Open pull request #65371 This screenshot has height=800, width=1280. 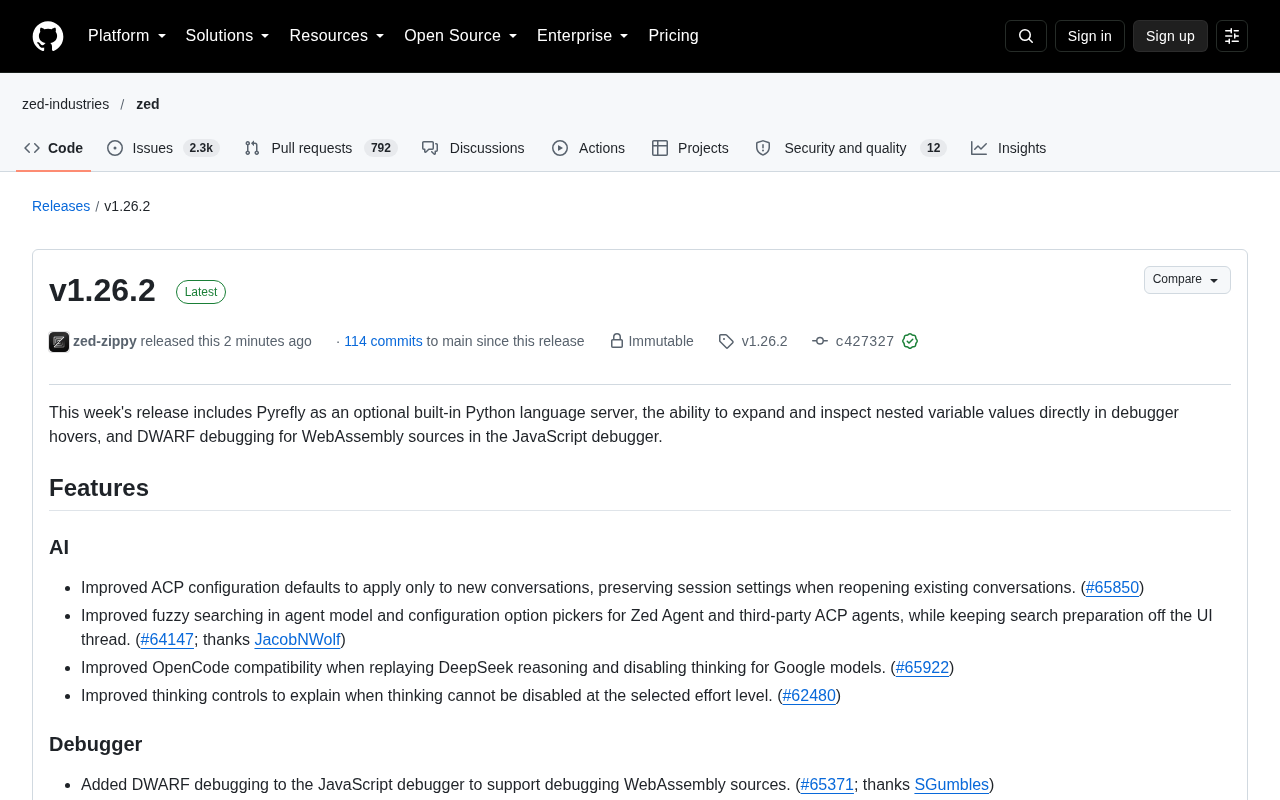(827, 785)
